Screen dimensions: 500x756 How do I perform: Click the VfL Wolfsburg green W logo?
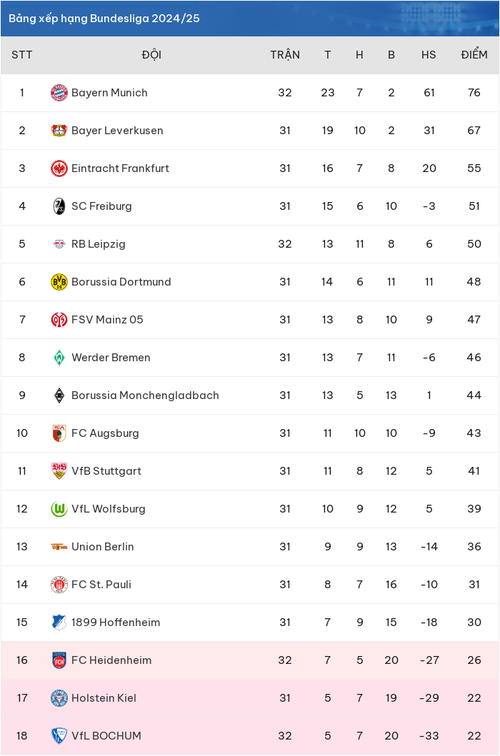[59, 509]
